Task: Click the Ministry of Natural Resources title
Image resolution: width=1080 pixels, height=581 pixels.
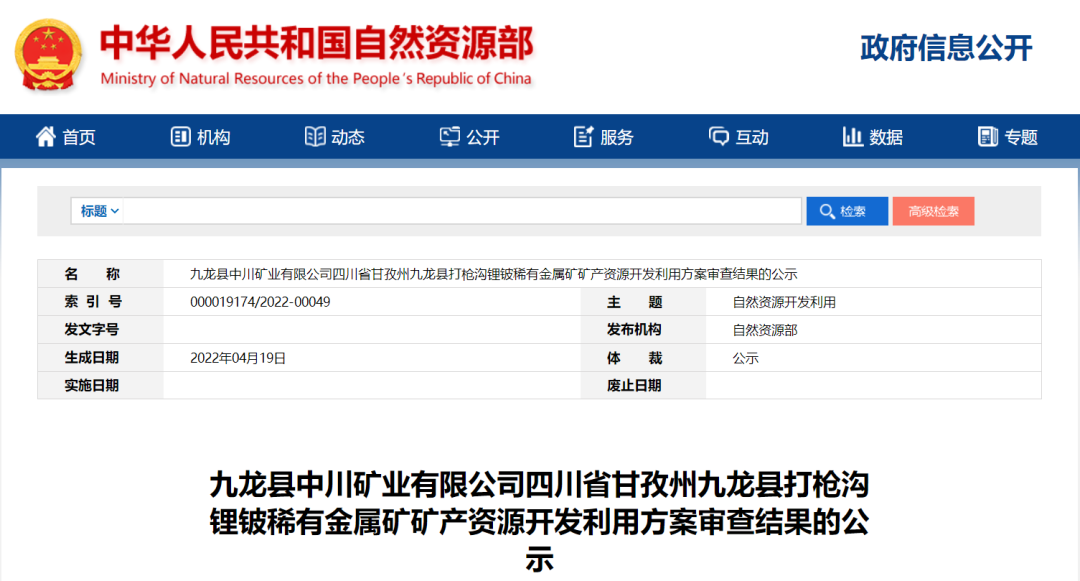Action: (316, 45)
